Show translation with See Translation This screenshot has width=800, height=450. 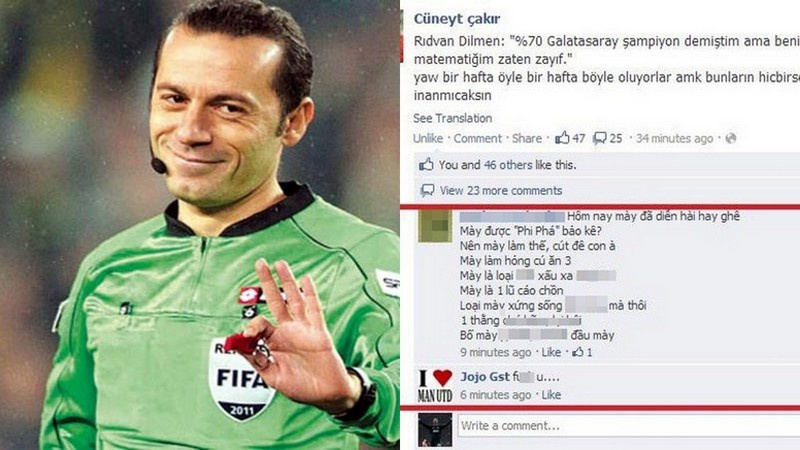(453, 118)
